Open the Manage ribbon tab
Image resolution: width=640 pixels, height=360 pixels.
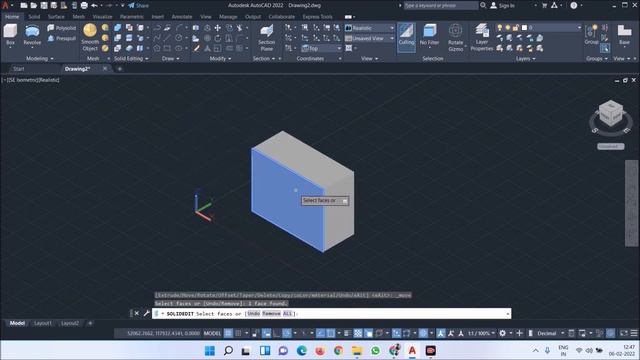(228, 17)
